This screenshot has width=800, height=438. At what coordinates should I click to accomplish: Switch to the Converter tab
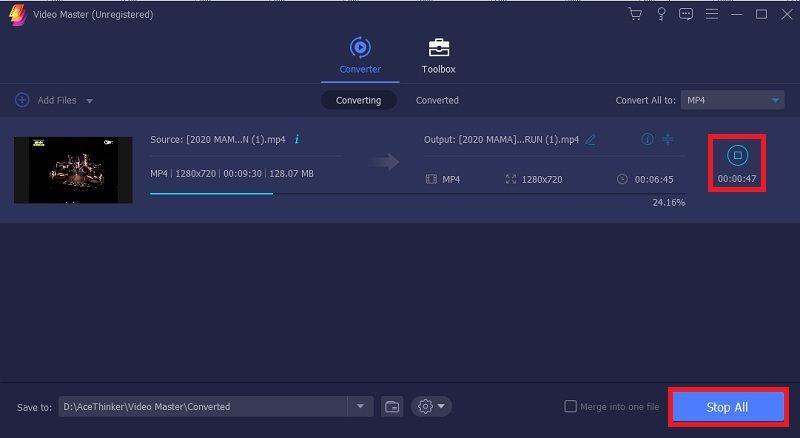pos(360,55)
